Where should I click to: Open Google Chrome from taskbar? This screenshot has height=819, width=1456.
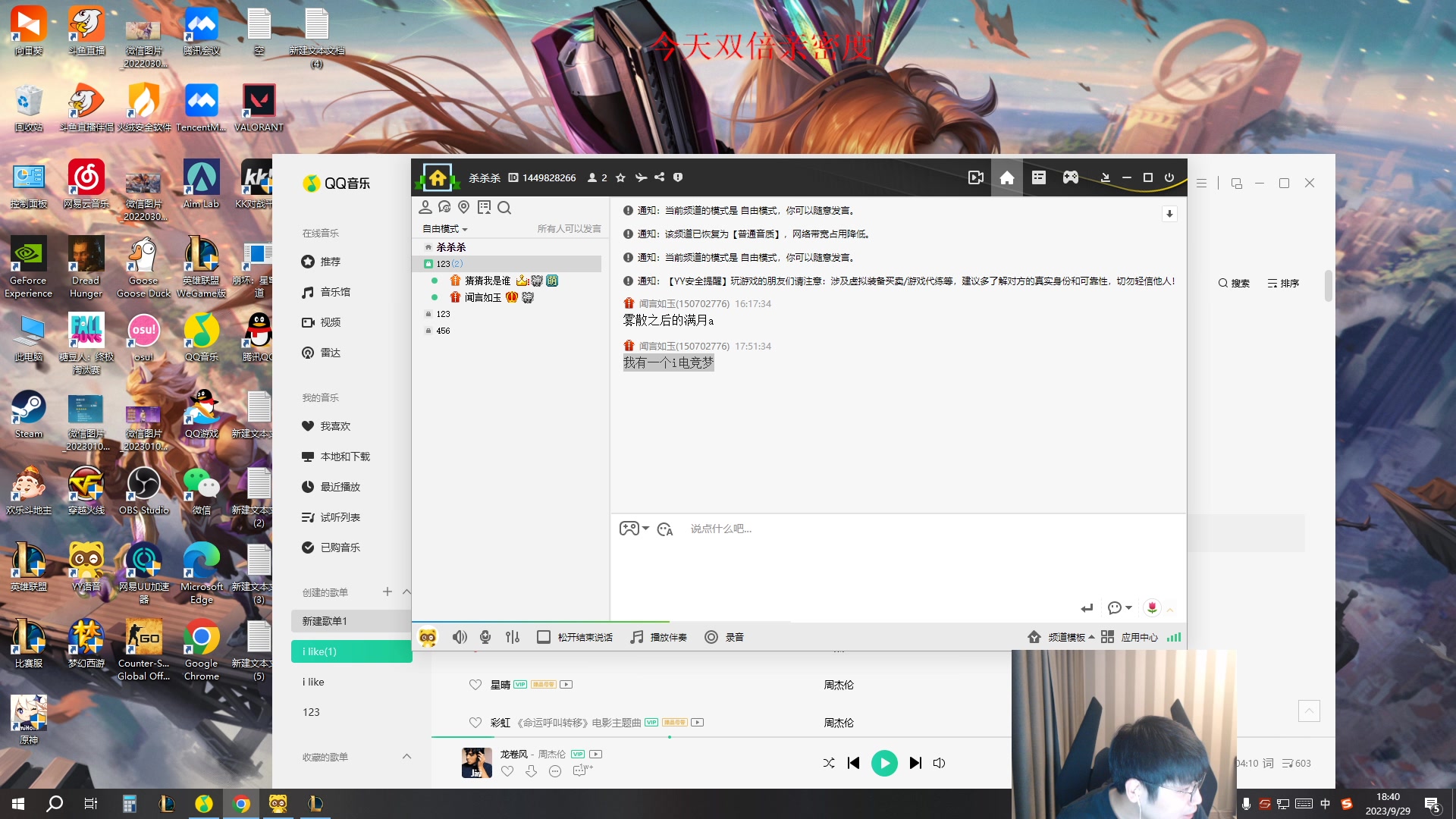pos(241,804)
